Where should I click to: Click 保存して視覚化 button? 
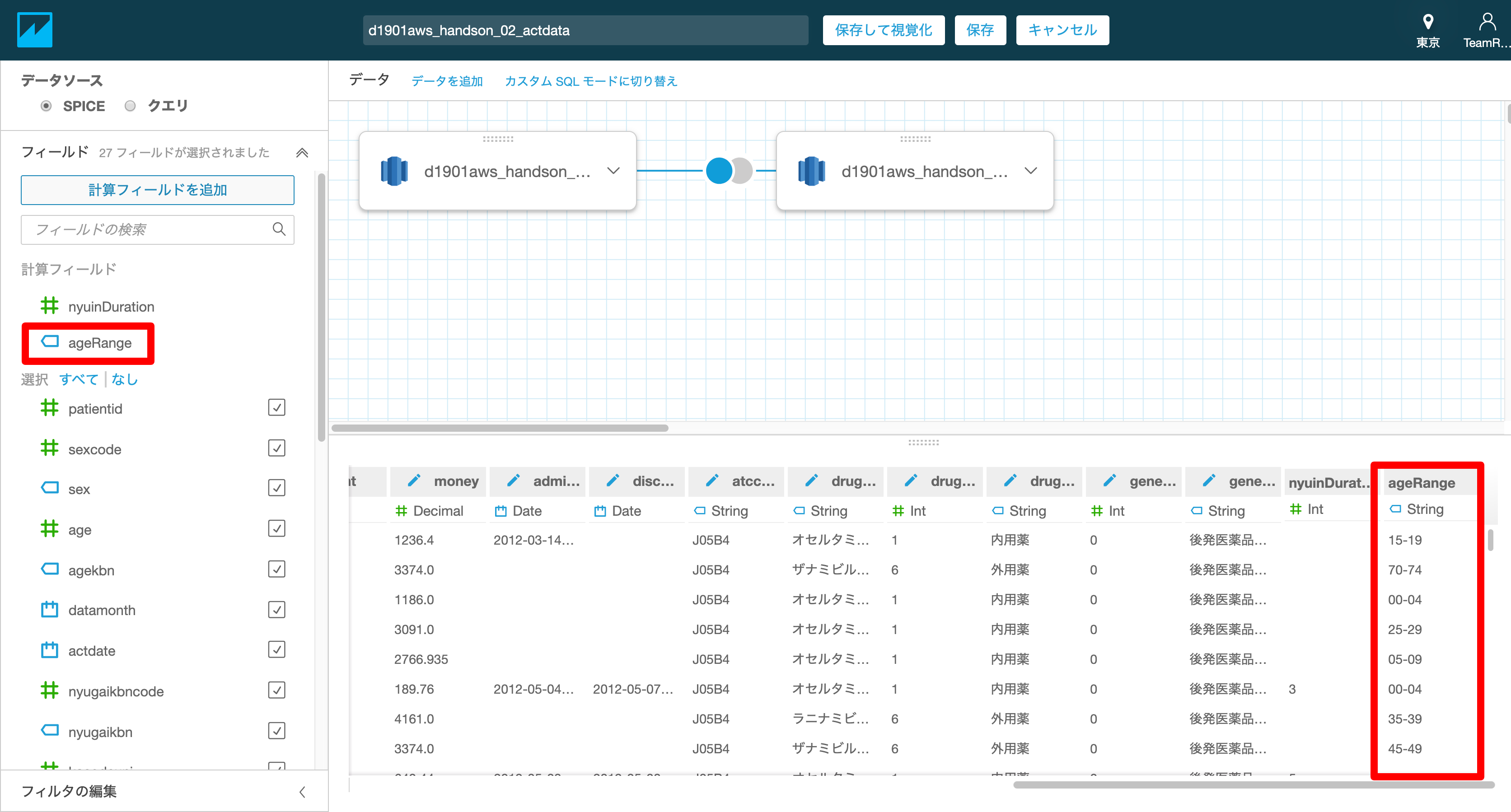(x=884, y=30)
